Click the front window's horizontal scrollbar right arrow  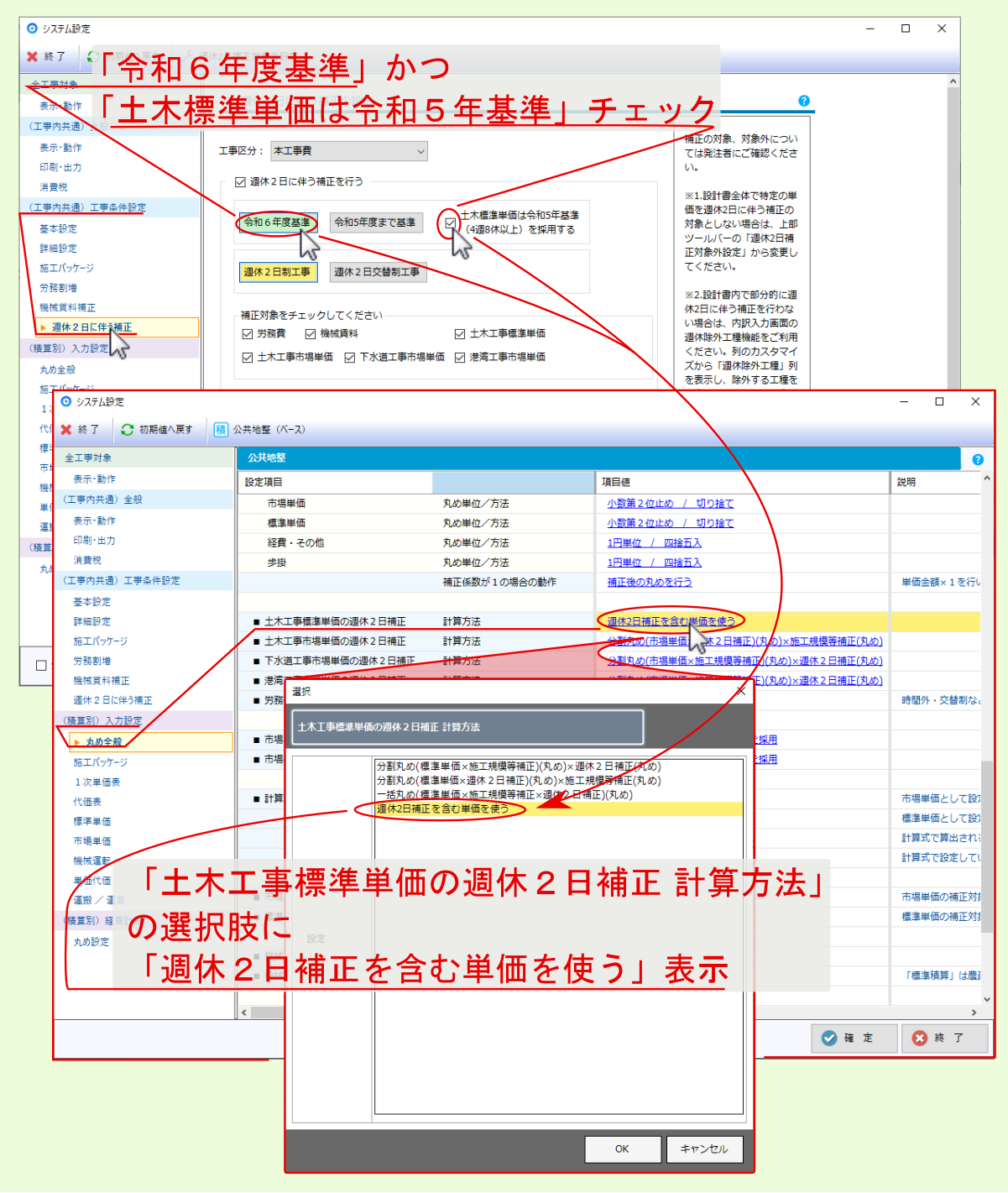tap(974, 1012)
